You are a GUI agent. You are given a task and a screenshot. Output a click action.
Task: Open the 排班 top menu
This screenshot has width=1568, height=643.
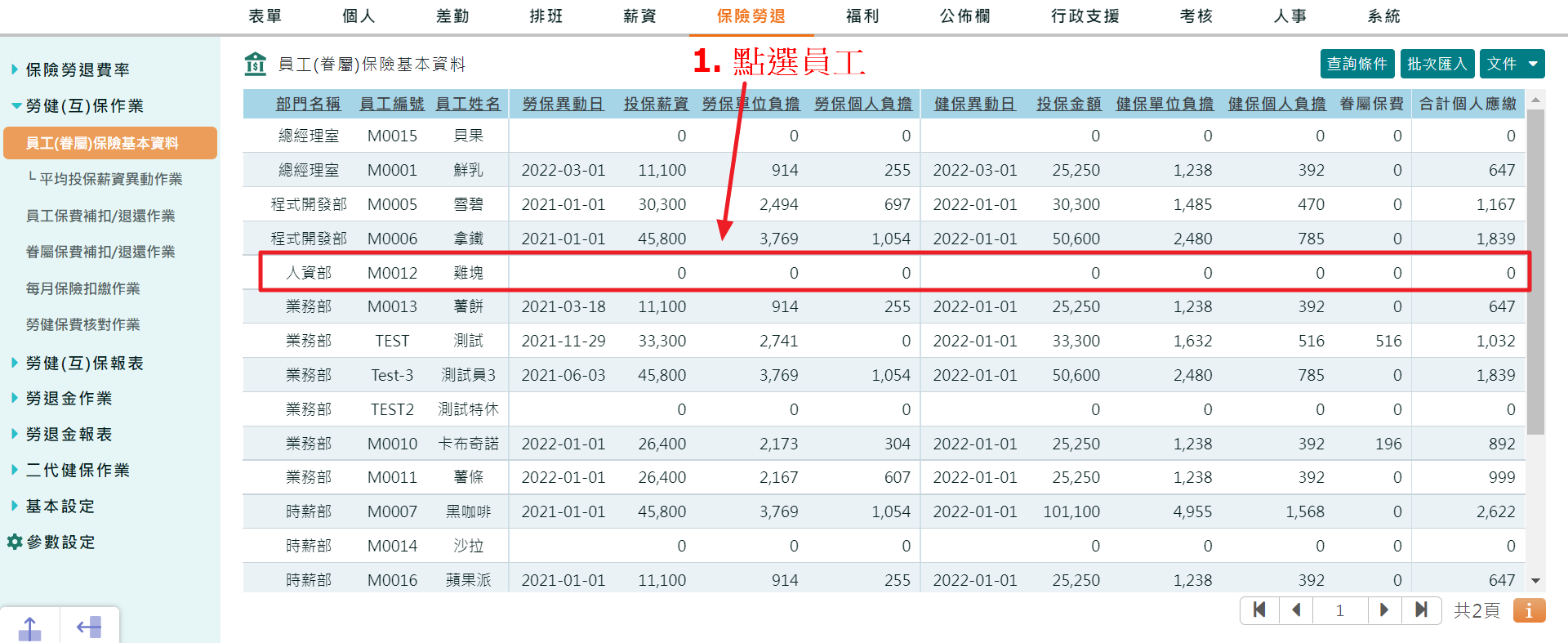pyautogui.click(x=546, y=16)
